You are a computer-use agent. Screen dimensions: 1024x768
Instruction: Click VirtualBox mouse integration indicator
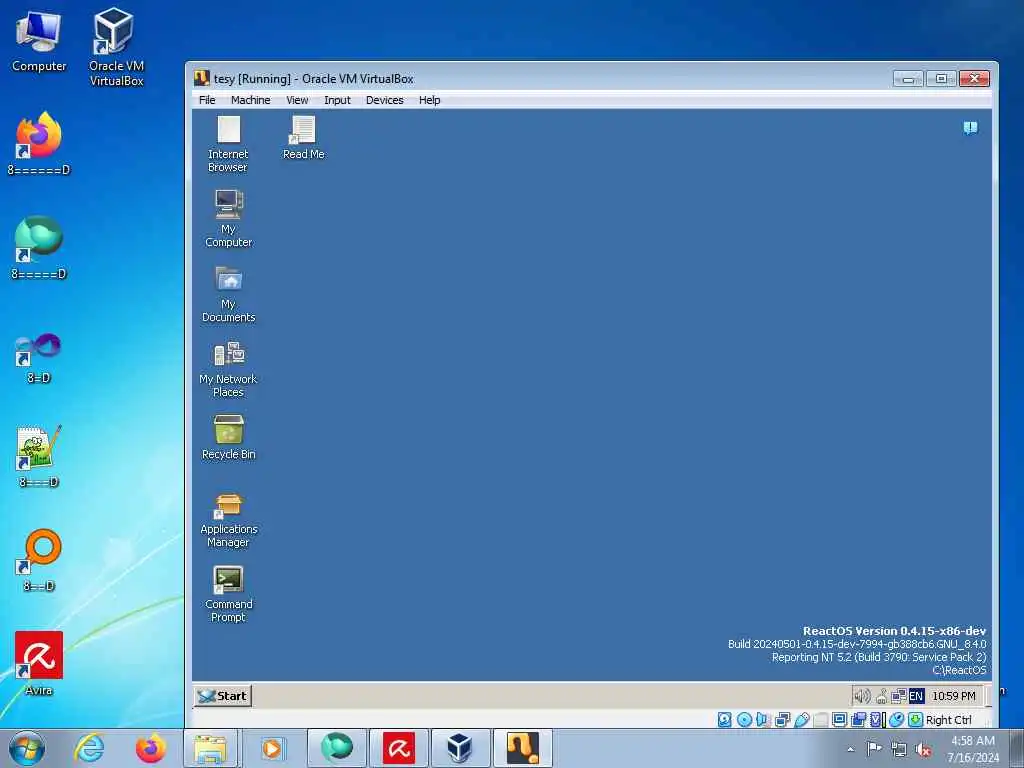pyautogui.click(x=897, y=720)
